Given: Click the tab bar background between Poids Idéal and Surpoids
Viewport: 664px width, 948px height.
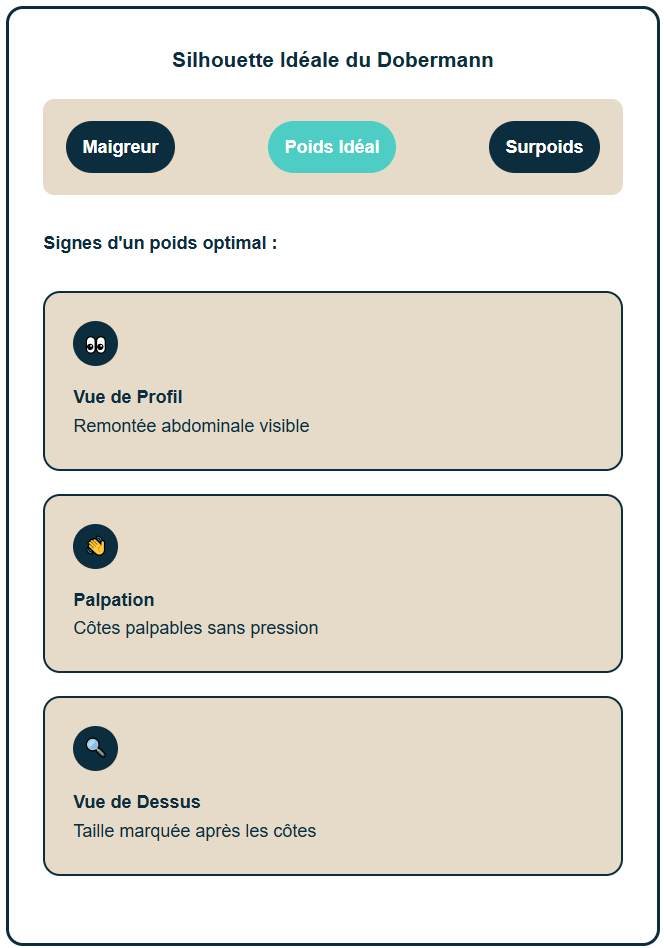Looking at the screenshot, I should (x=442, y=147).
